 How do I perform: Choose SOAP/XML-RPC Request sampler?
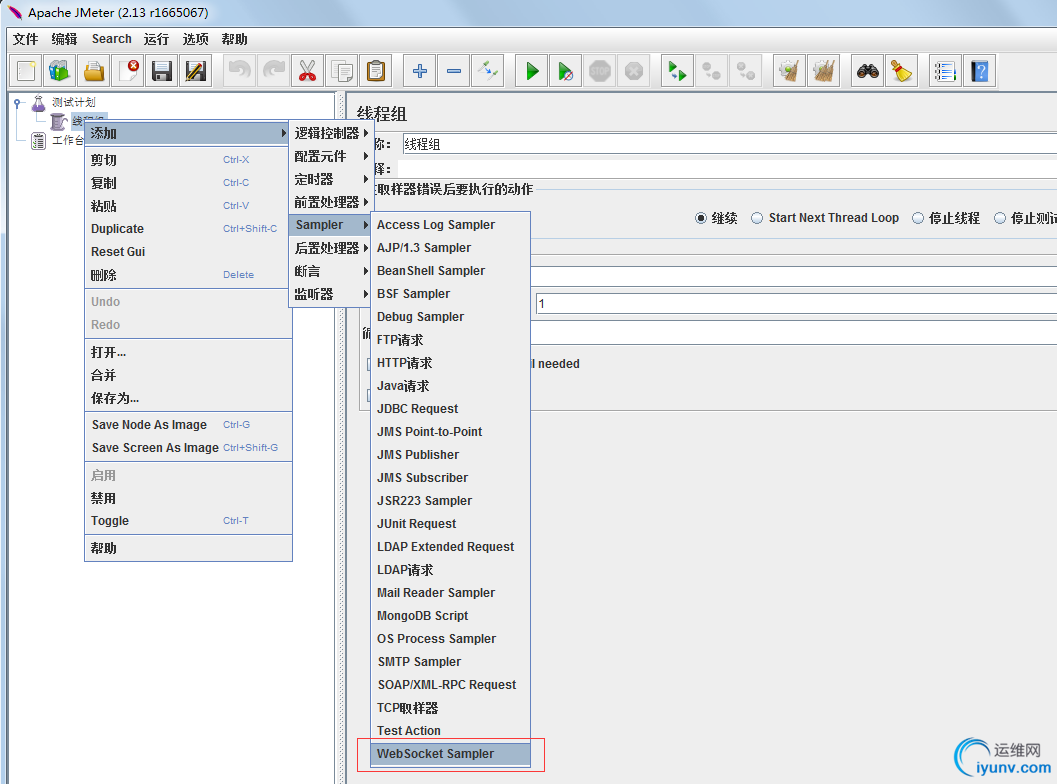coord(450,685)
